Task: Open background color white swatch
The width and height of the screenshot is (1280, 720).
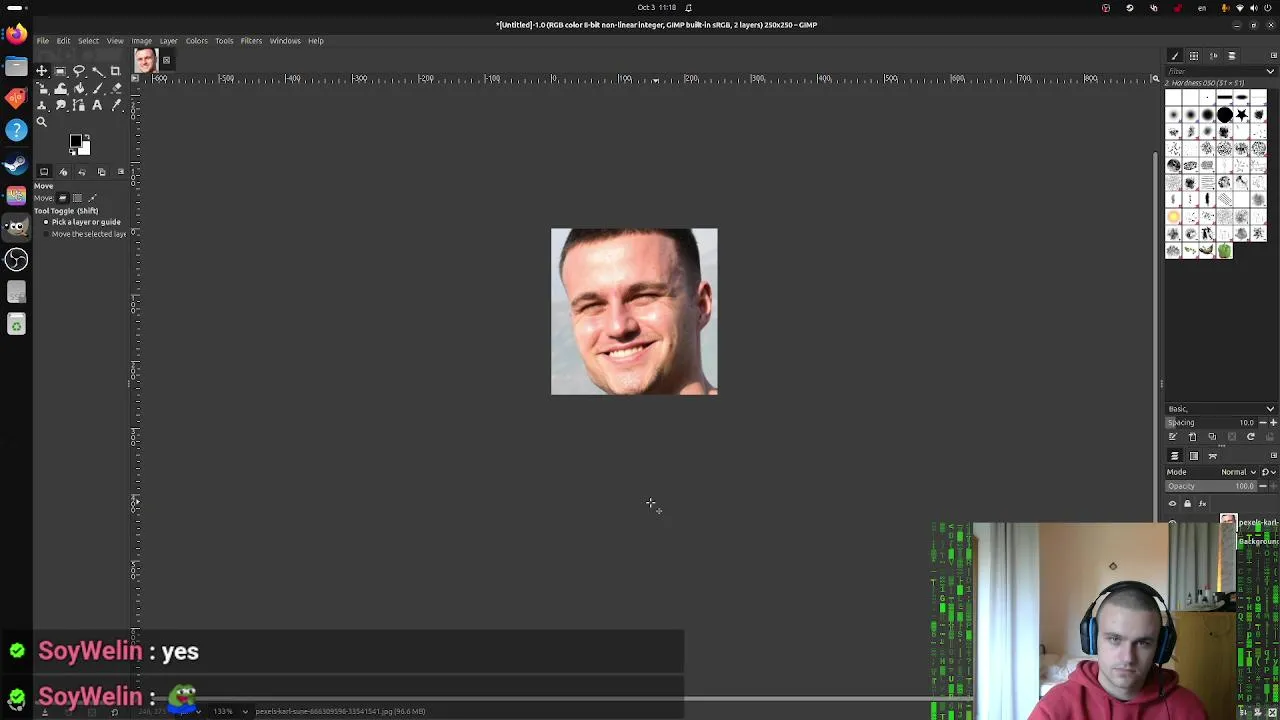Action: pos(85,149)
